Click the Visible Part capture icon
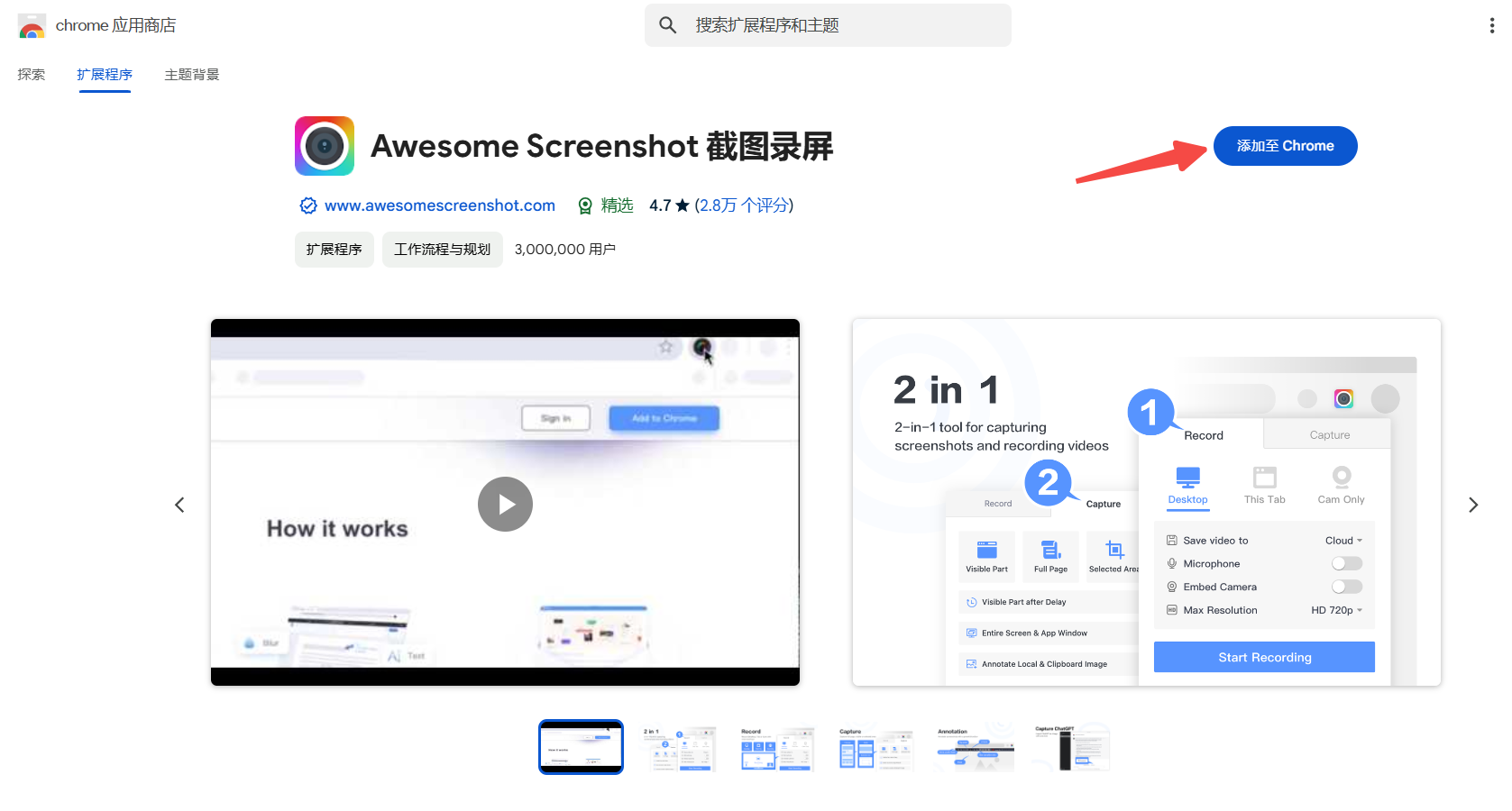This screenshot has width=1512, height=811. (x=987, y=550)
